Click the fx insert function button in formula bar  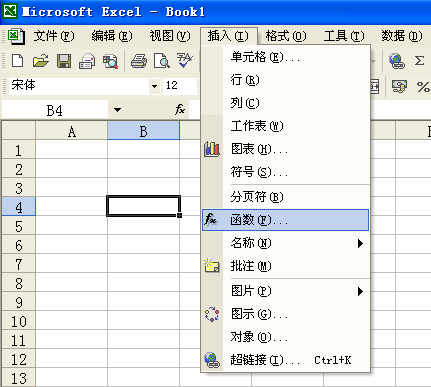pos(180,109)
